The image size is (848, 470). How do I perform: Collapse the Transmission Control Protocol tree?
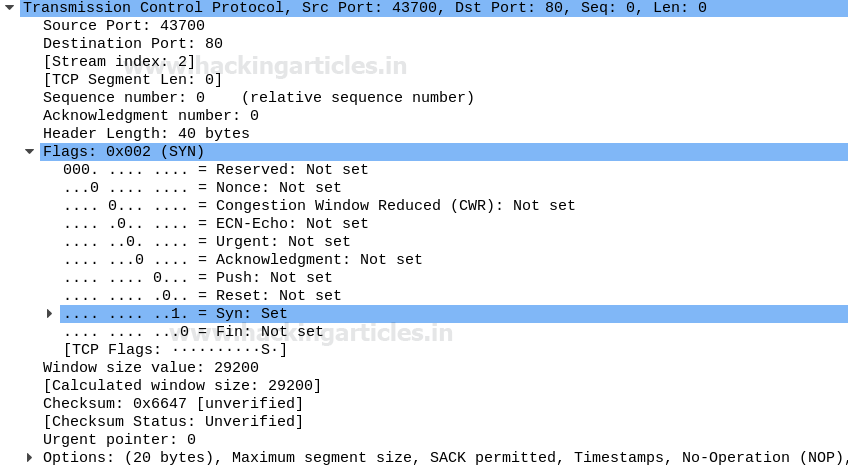[x=9, y=8]
